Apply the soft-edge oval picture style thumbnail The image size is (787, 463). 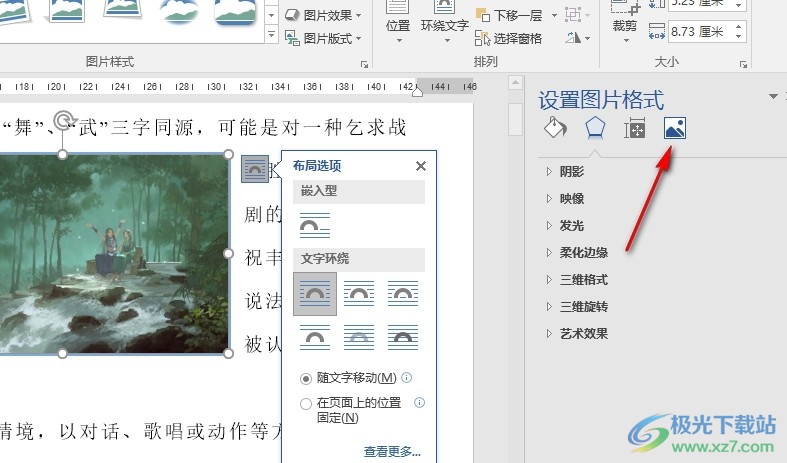tap(180, 12)
